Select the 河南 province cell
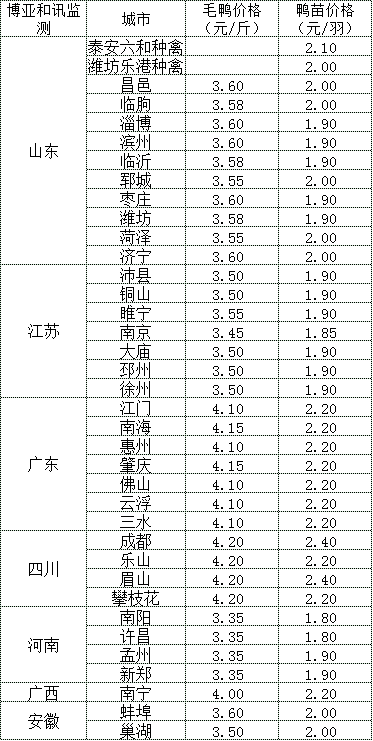Image resolution: width=373 pixels, height=741 pixels. coord(43,645)
